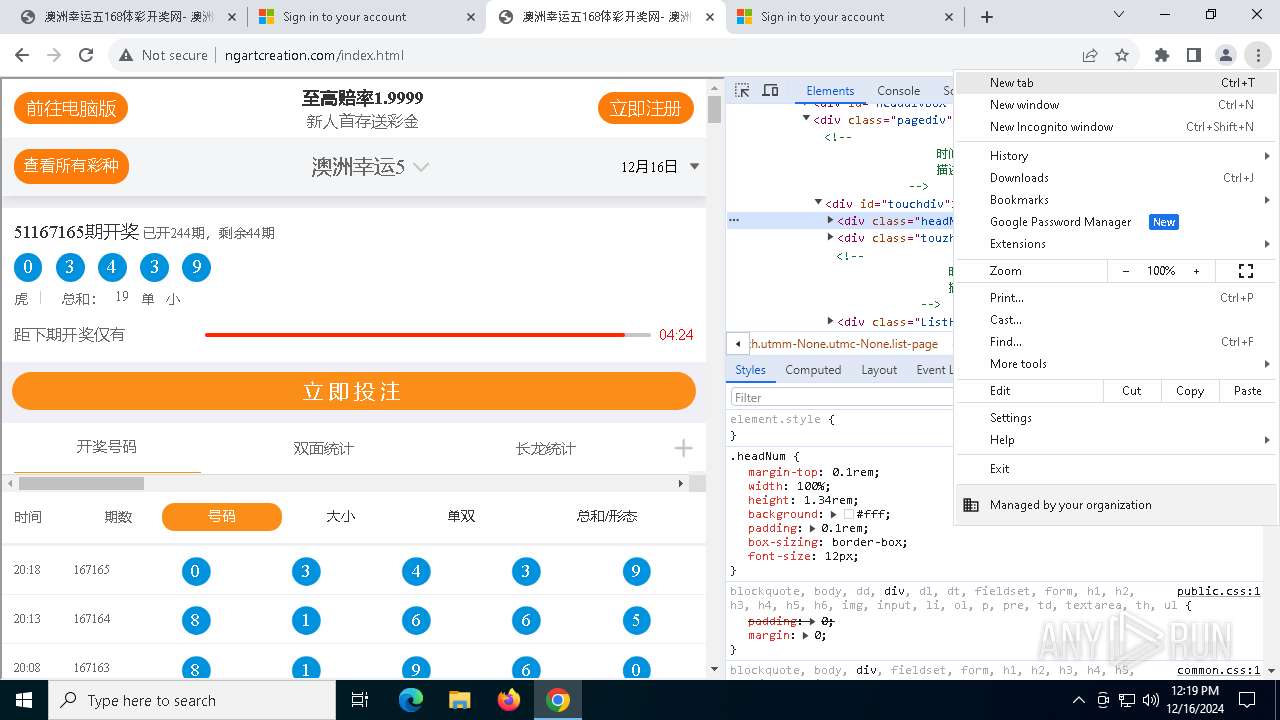1280x720 pixels.
Task: Click the Not secure warning icon
Action: 126,55
